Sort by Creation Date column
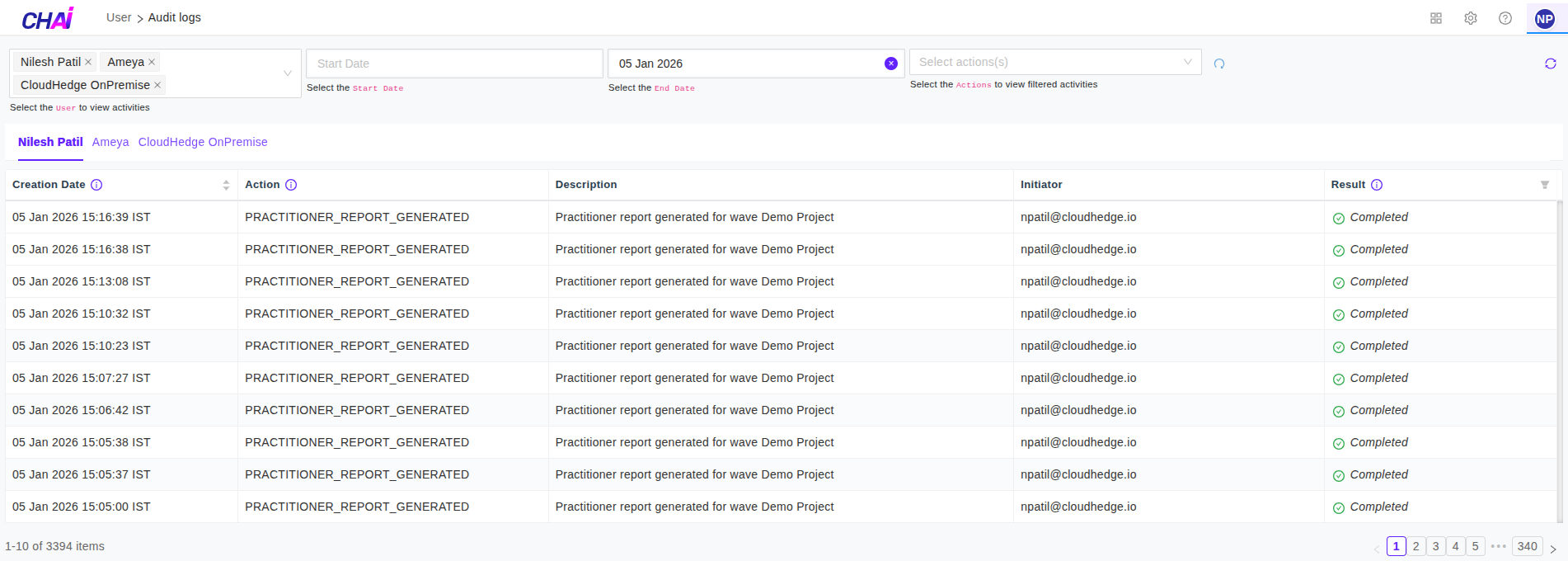This screenshot has height=561, width=1568. pos(226,185)
